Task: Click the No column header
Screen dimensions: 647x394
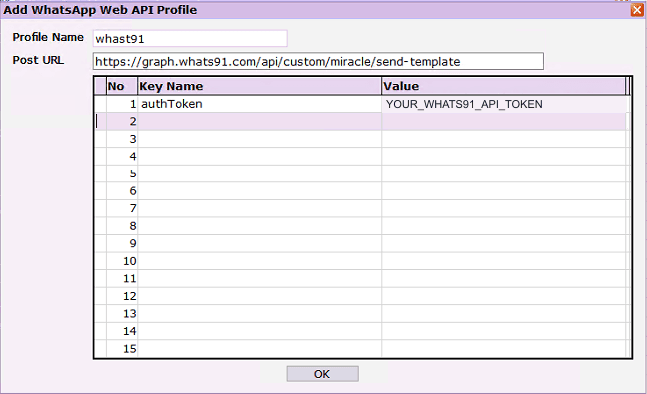Action: point(122,86)
